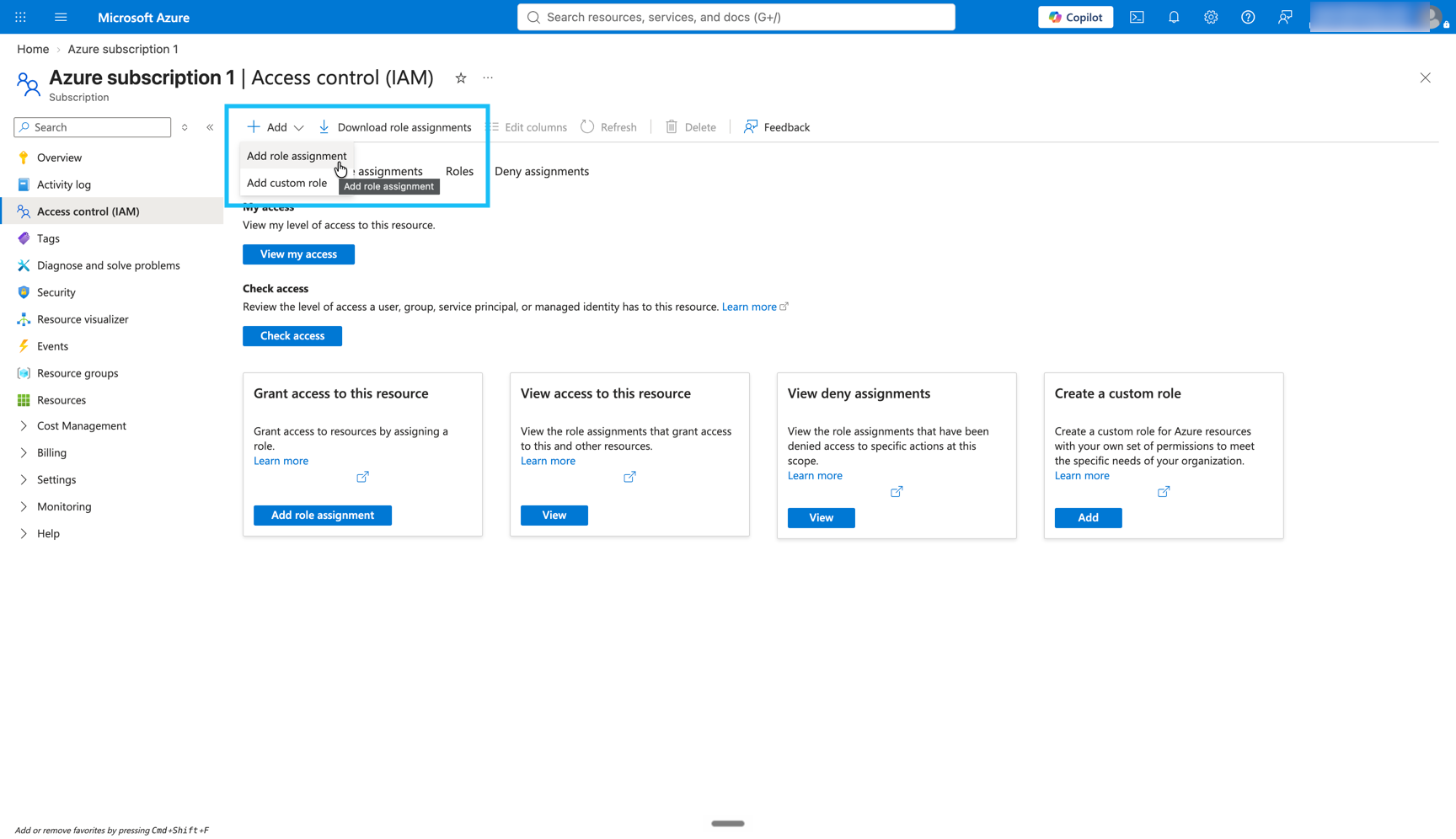
Task: Open Cloud Shell terminal icon
Action: point(1137,17)
